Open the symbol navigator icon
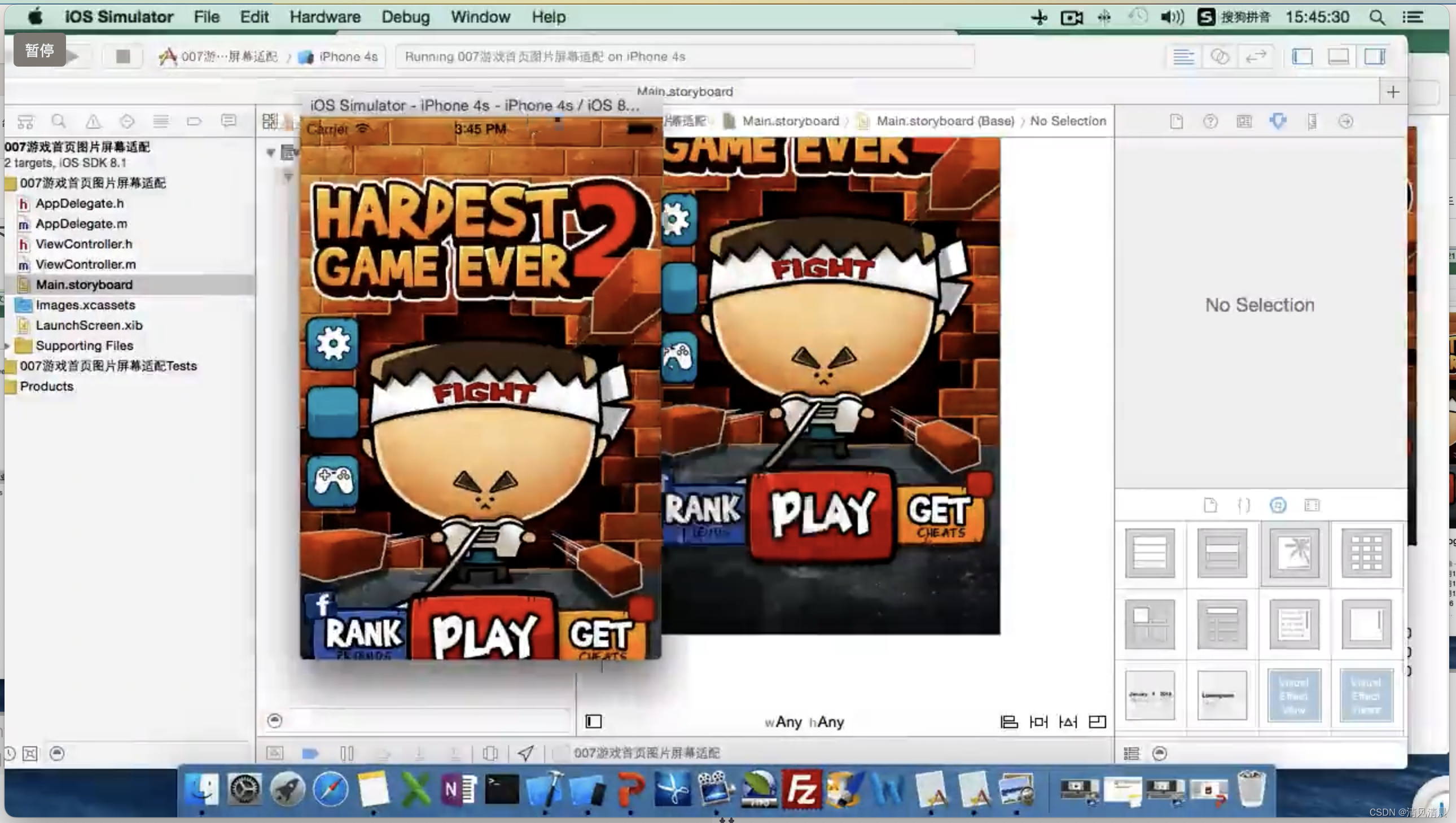The image size is (1456, 823). pyautogui.click(x=25, y=121)
